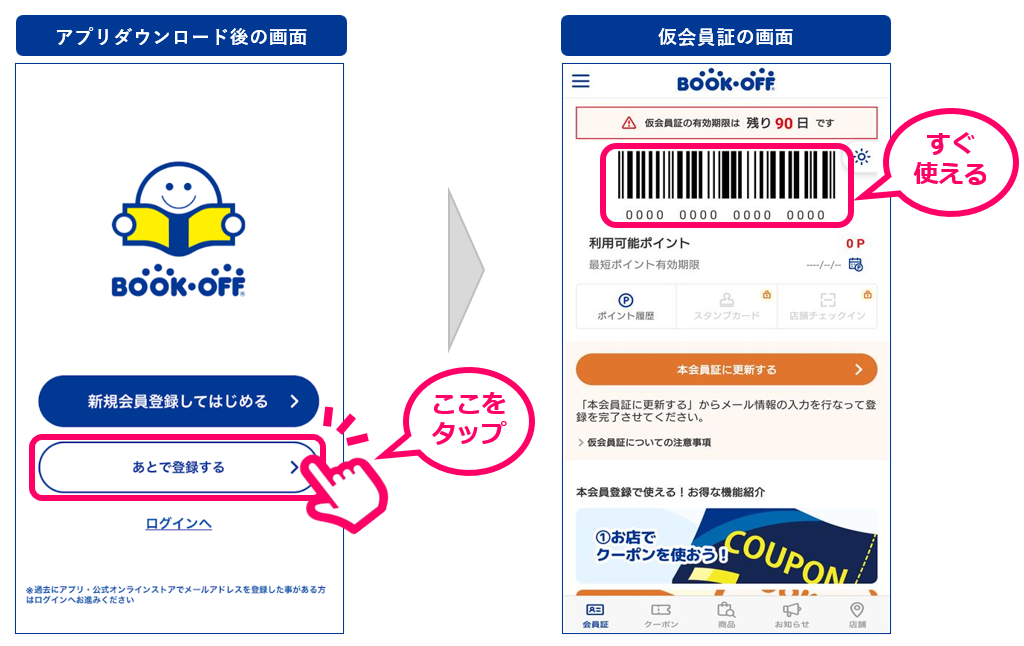Tap the BOOK·OFF header logo
The height and width of the screenshot is (646, 1024).
(726, 80)
